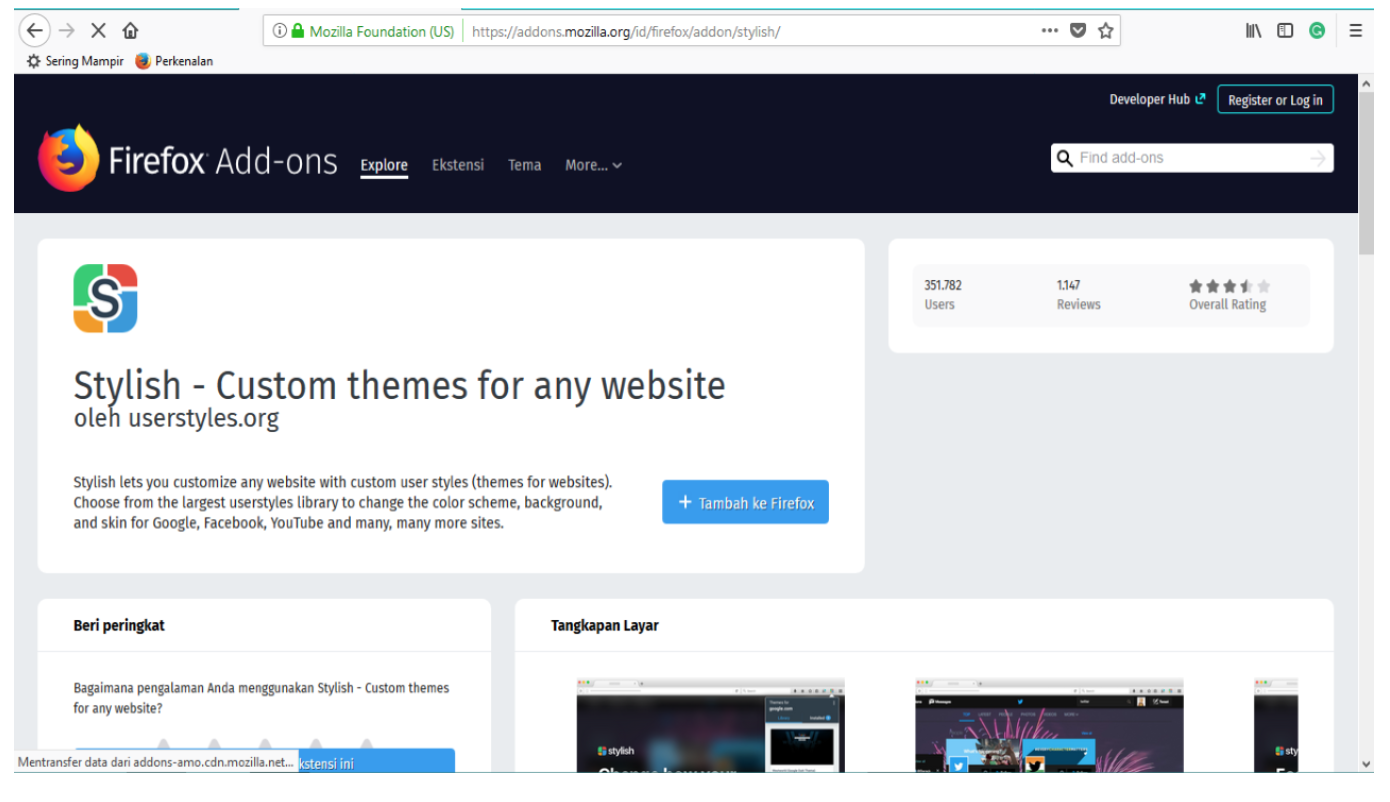Image resolution: width=1390 pixels, height=802 pixels.
Task: Expand the More... dropdown menu
Action: point(593,165)
